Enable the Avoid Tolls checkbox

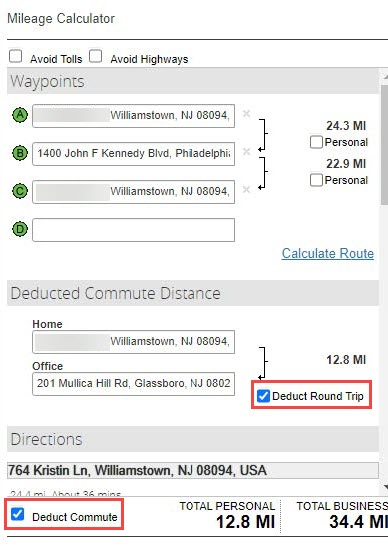(x=16, y=56)
